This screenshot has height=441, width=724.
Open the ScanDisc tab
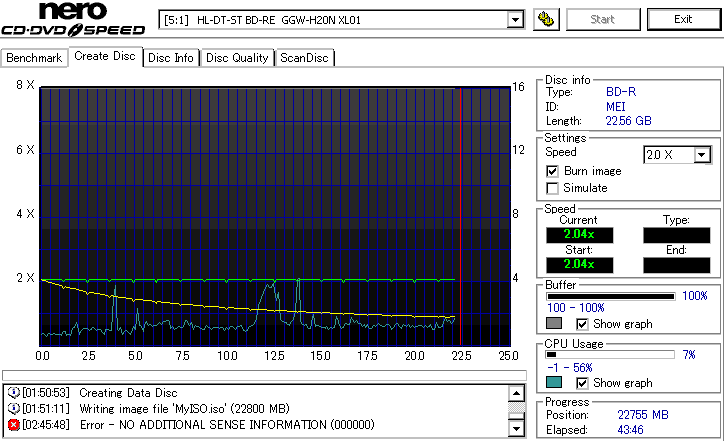tap(304, 58)
